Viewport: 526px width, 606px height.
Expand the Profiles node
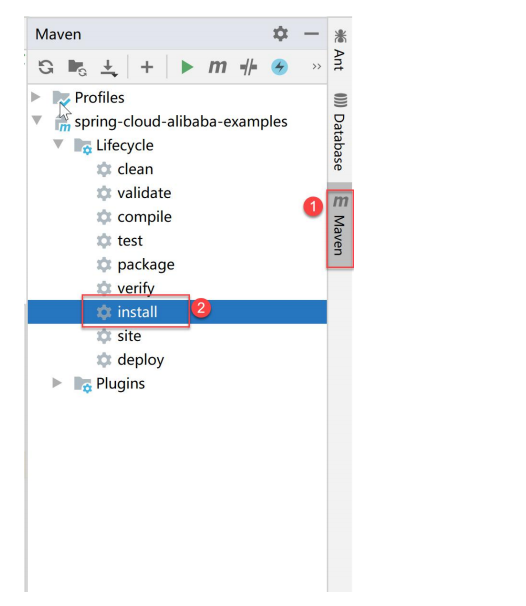(36, 97)
